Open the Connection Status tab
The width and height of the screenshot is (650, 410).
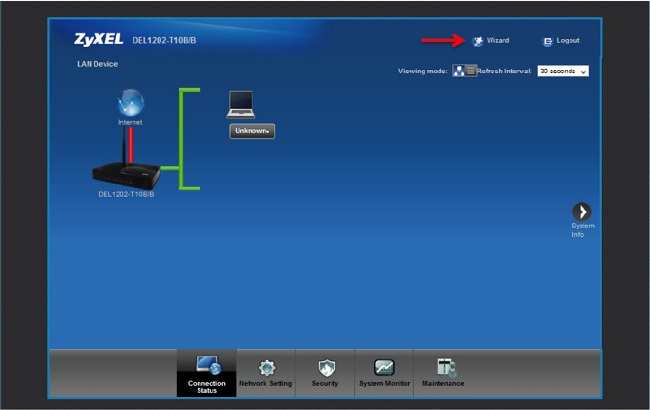[206, 373]
